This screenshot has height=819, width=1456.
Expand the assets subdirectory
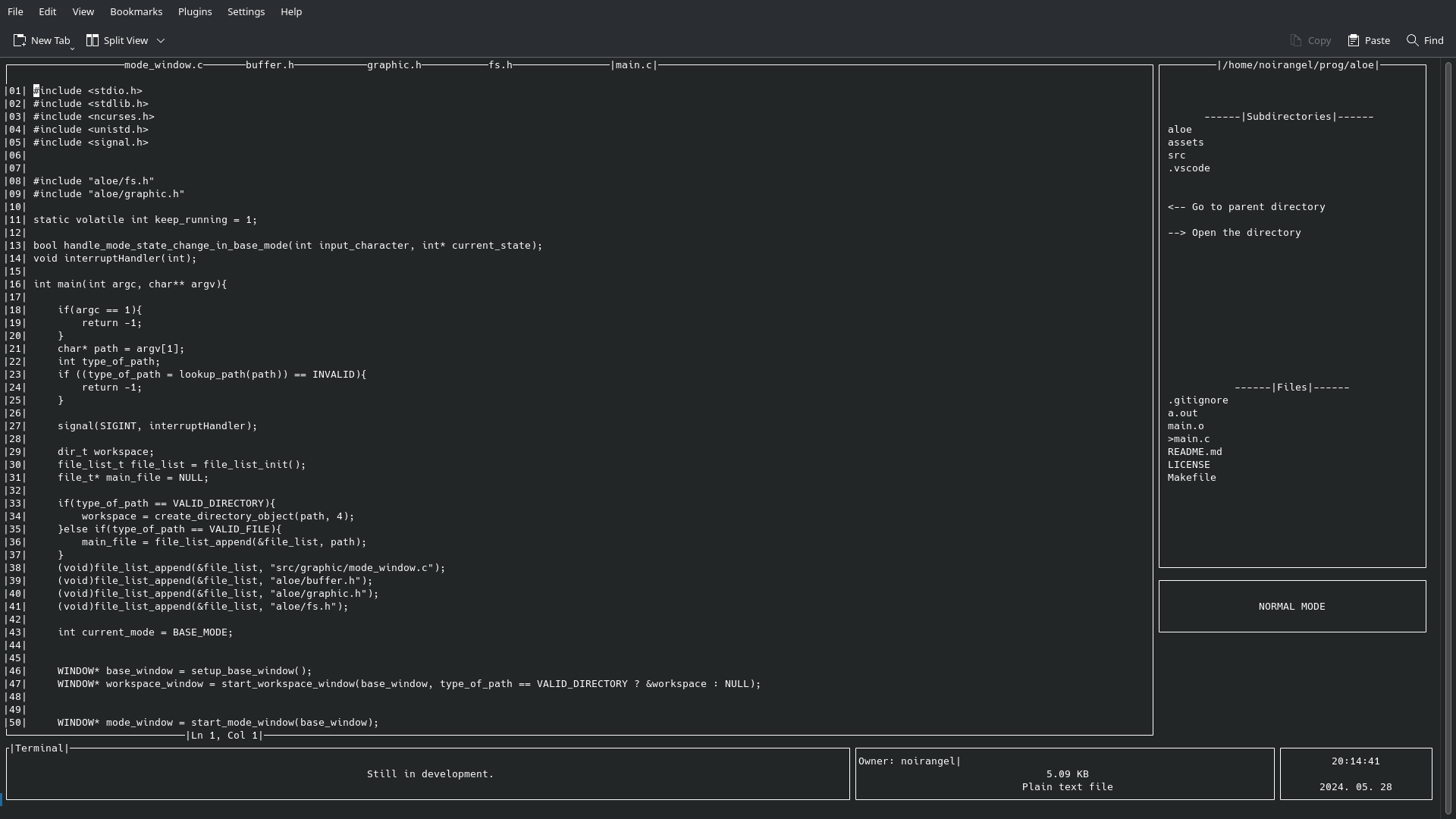tap(1185, 141)
